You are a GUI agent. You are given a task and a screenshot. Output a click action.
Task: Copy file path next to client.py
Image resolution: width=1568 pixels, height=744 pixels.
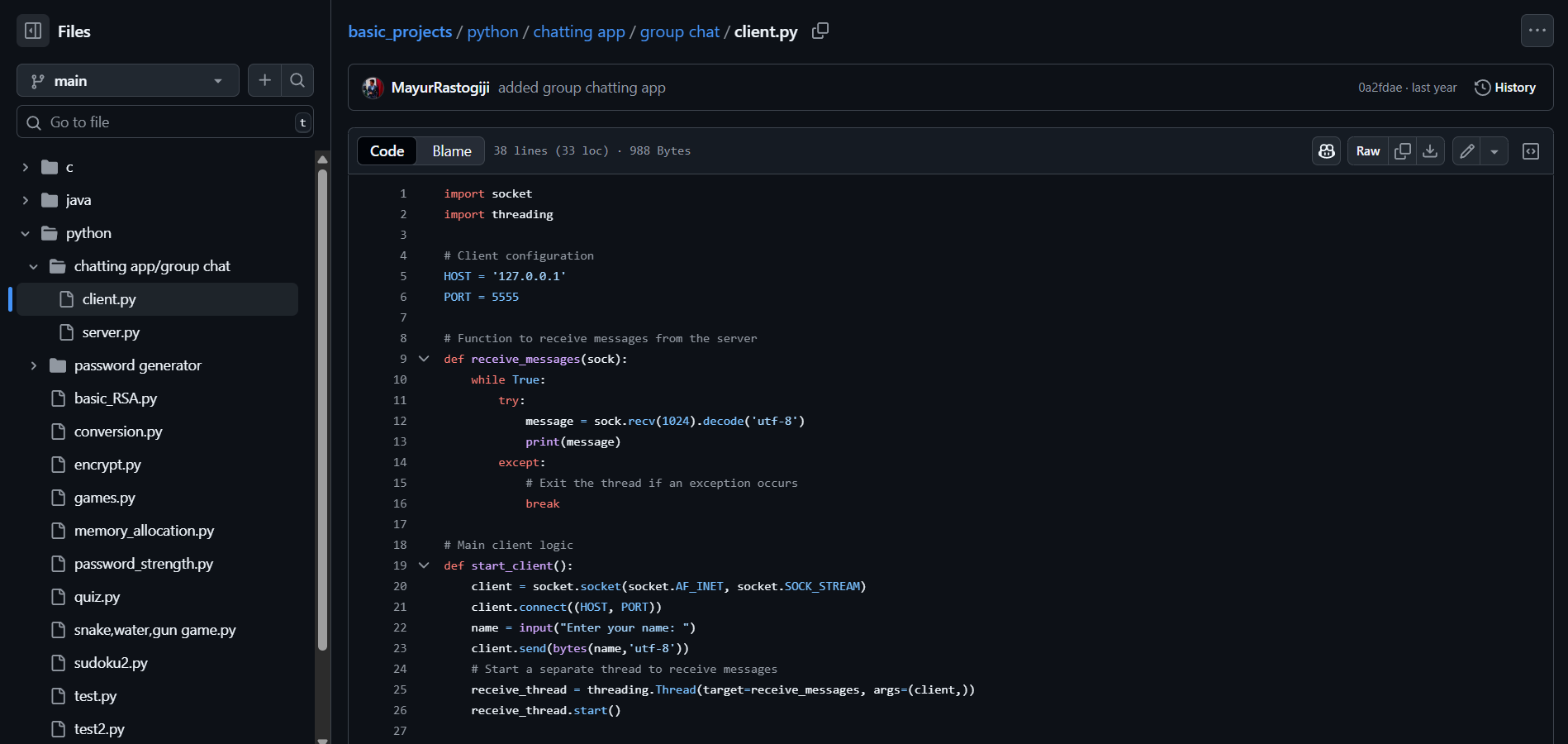click(820, 31)
